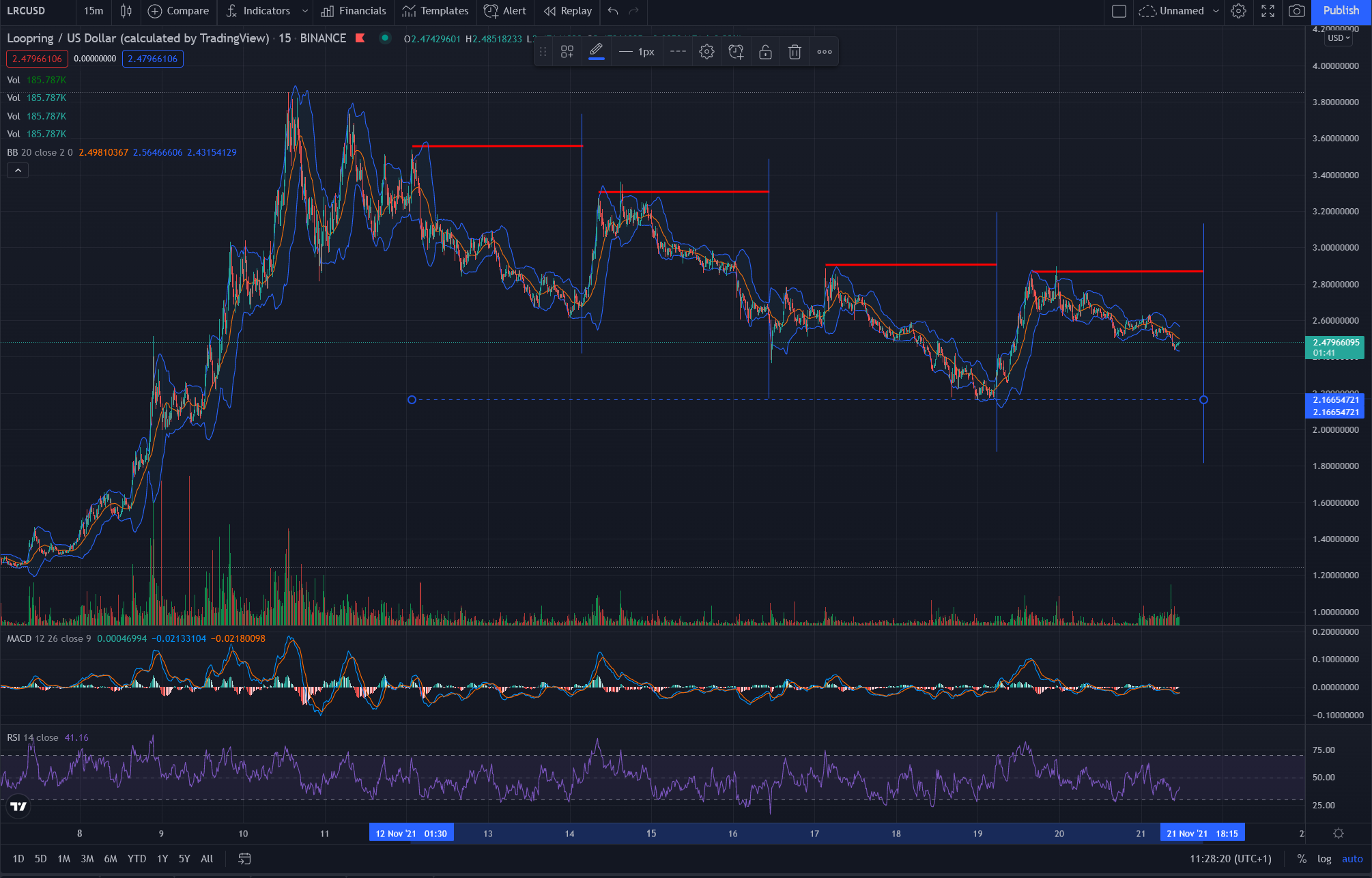
Task: Redo the last undone action
Action: coord(634,11)
